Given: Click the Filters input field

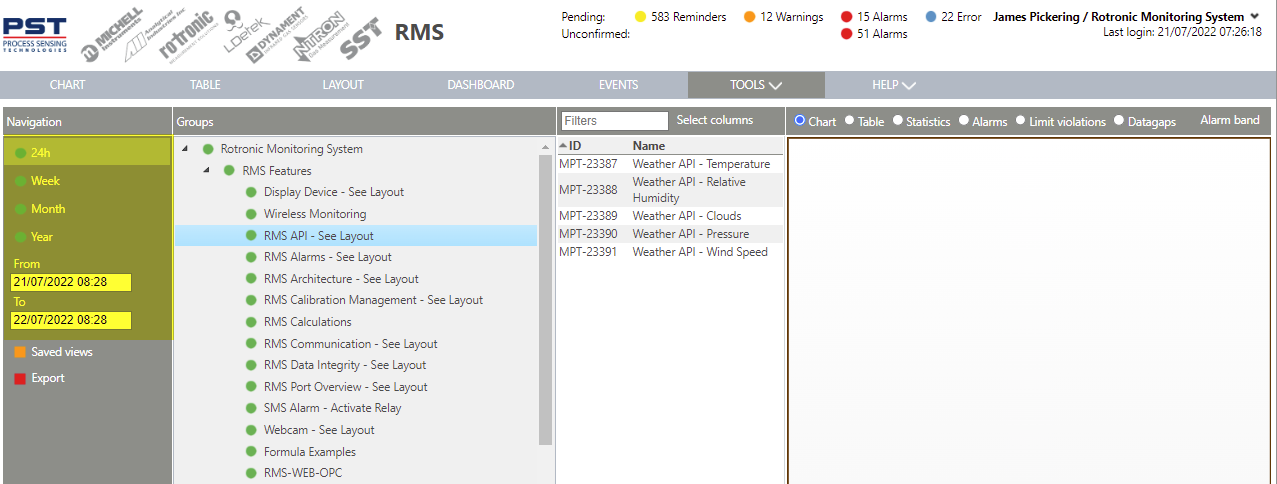Looking at the screenshot, I should (614, 121).
